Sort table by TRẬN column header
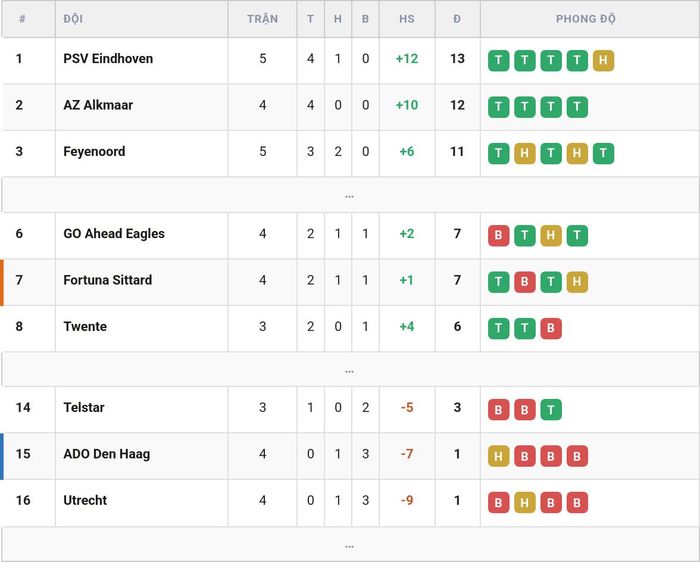 click(262, 19)
